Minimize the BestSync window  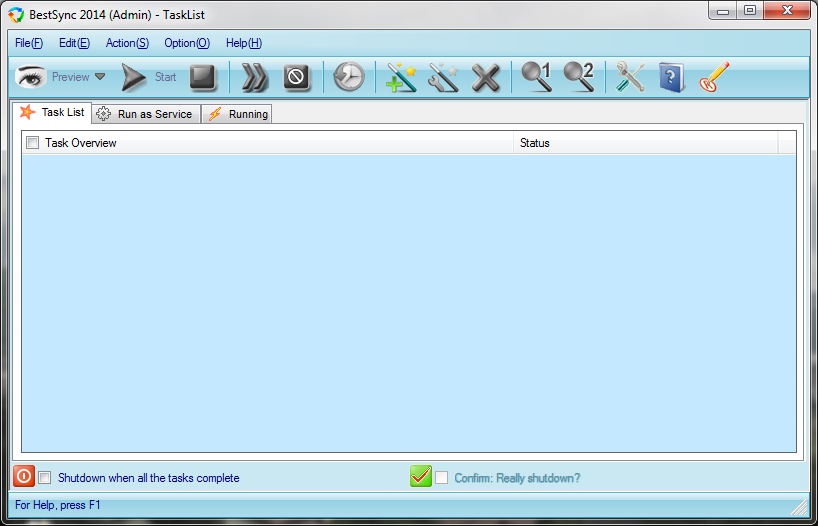point(723,11)
